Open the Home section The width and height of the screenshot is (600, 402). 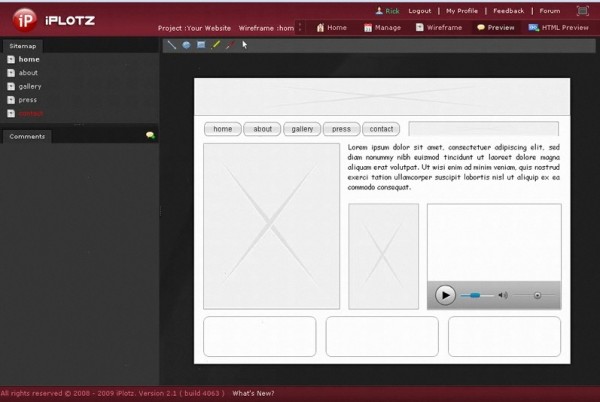(x=331, y=28)
